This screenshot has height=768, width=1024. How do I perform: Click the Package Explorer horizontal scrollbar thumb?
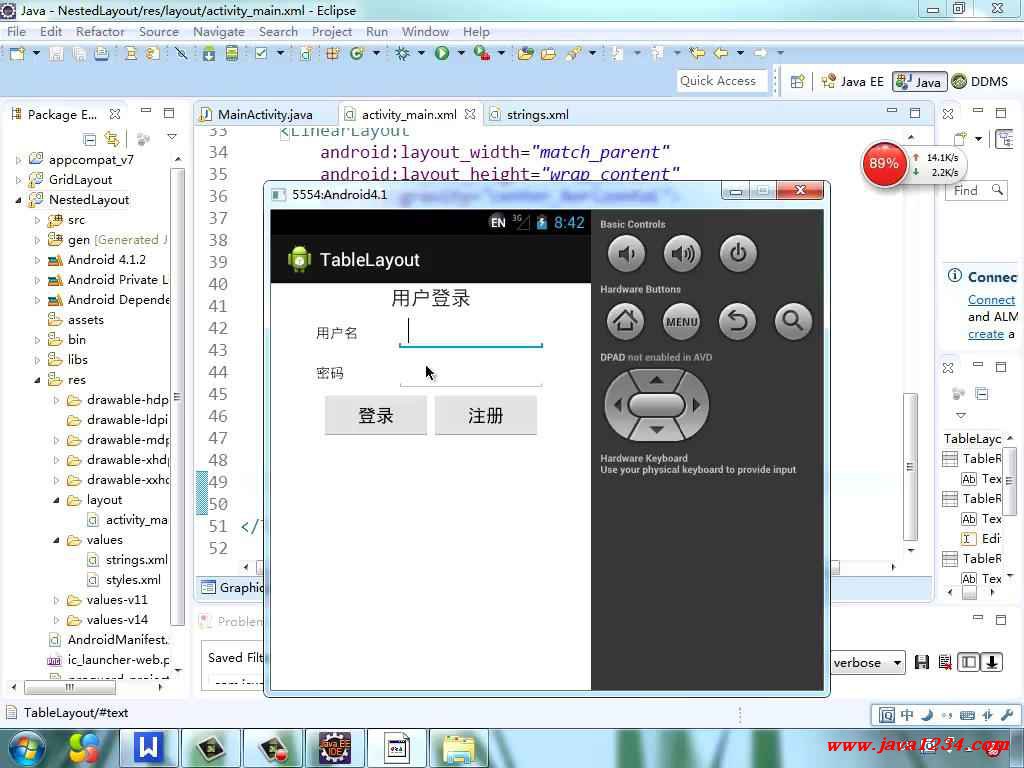click(70, 688)
